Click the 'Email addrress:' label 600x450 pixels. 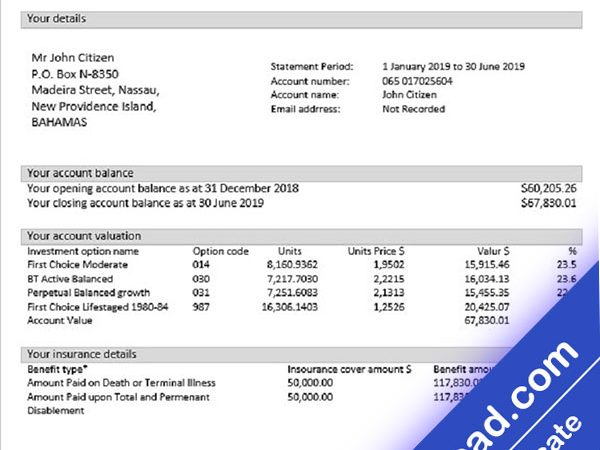305,109
